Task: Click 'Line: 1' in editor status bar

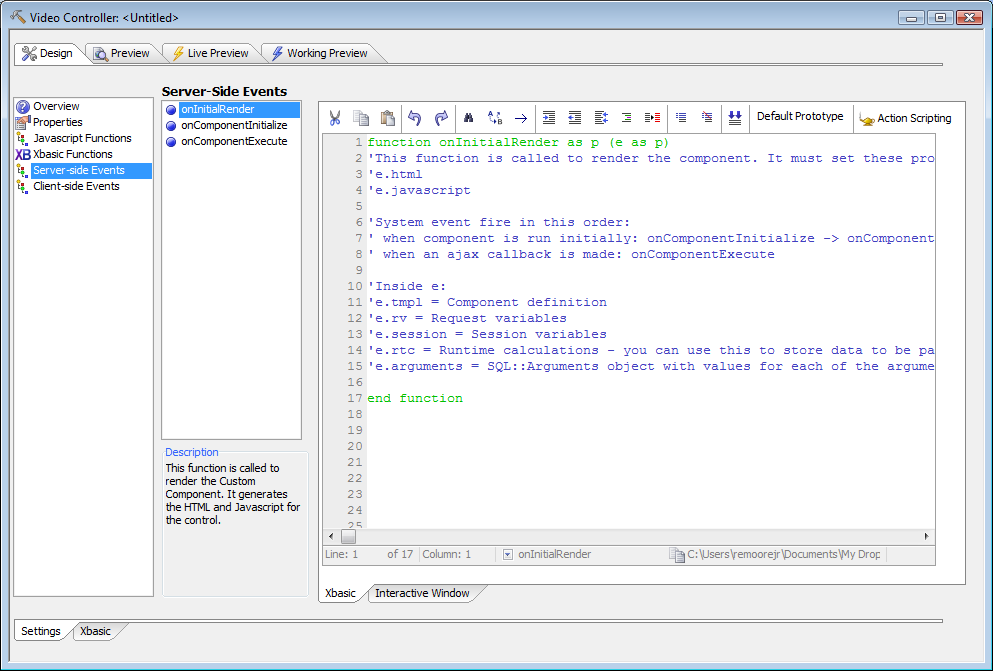Action: click(341, 555)
